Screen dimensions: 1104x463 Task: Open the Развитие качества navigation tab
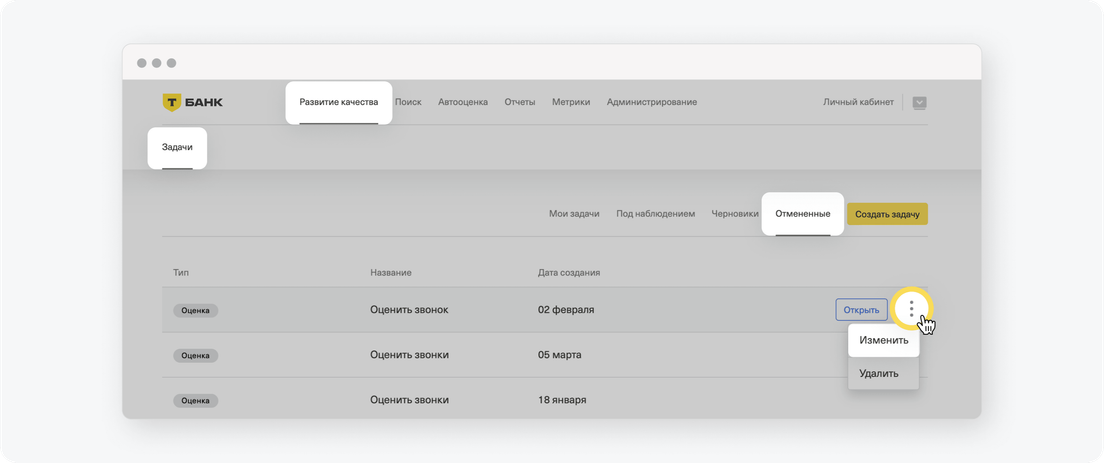point(339,102)
